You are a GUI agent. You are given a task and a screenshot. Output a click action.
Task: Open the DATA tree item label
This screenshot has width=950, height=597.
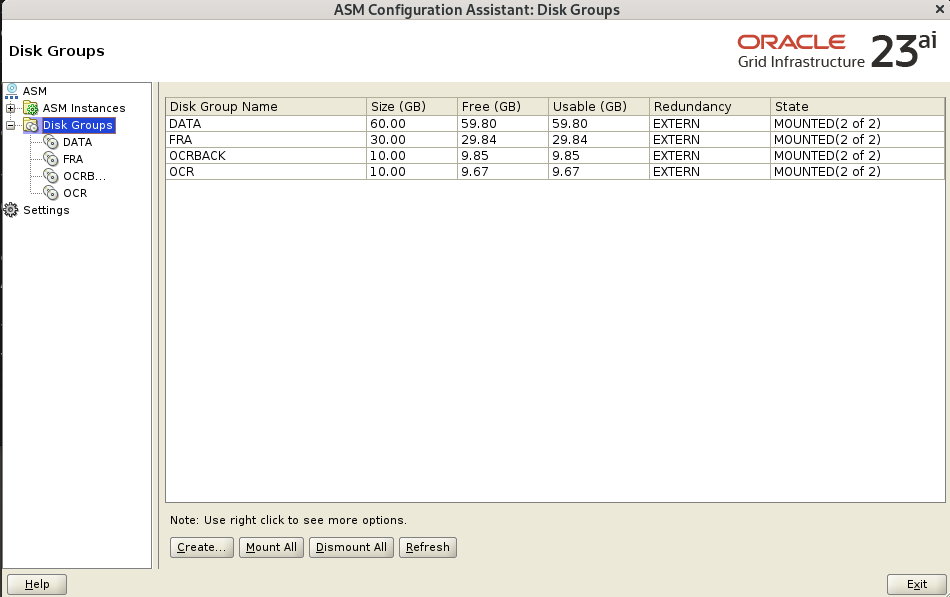point(78,142)
